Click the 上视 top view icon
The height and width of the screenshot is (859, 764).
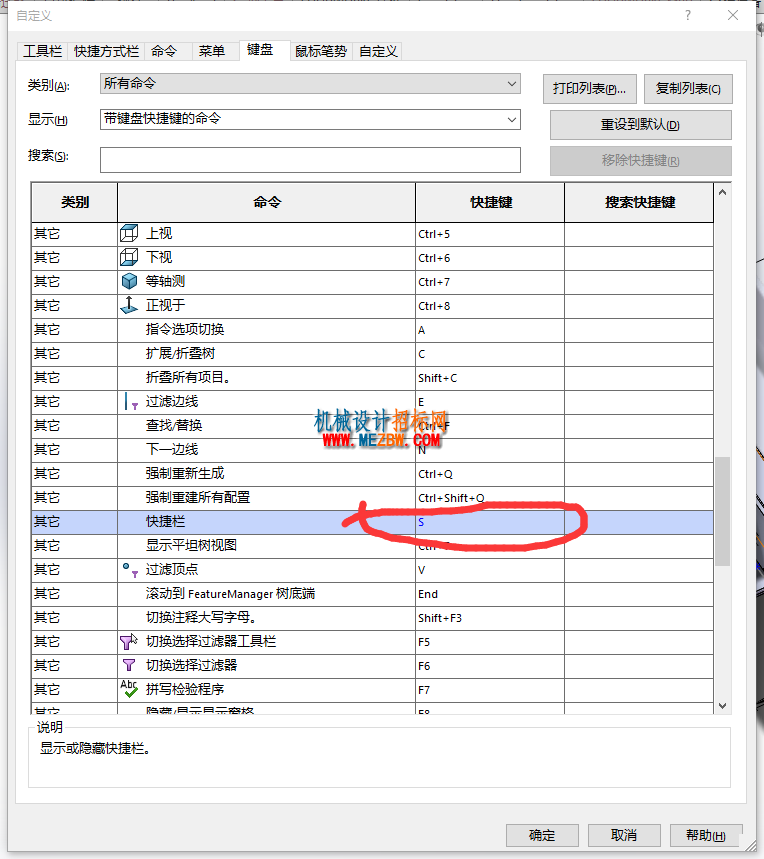point(129,233)
